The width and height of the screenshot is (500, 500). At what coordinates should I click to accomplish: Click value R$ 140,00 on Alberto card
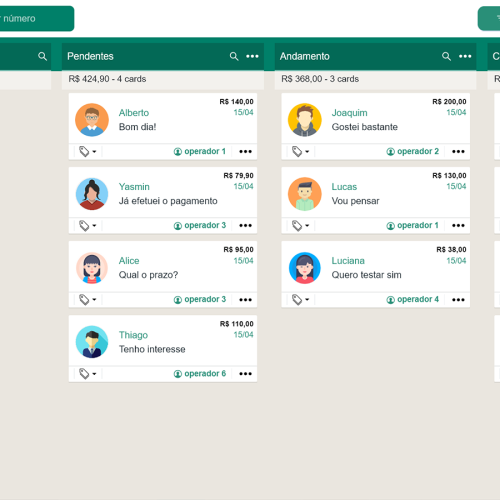(x=236, y=102)
